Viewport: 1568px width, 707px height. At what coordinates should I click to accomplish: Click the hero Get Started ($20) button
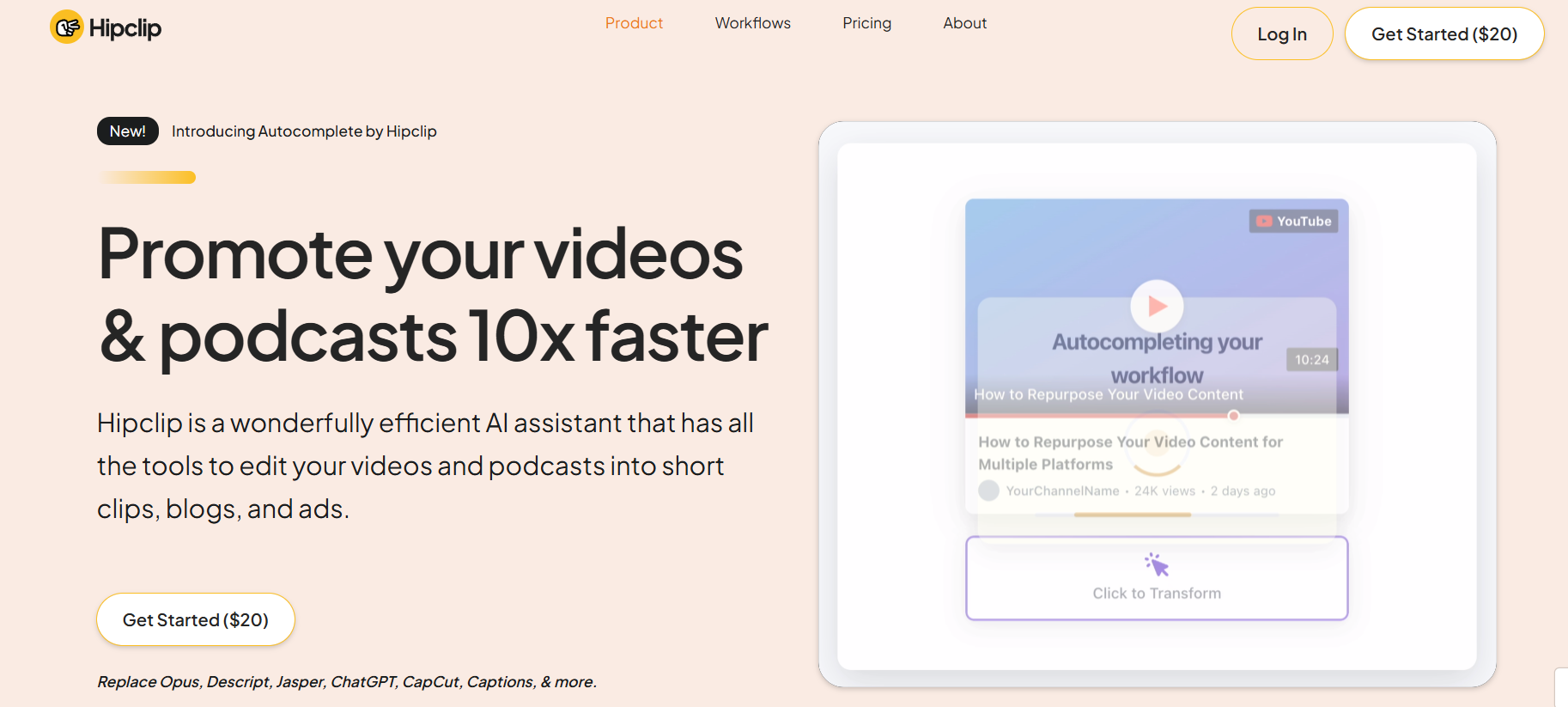coord(196,619)
